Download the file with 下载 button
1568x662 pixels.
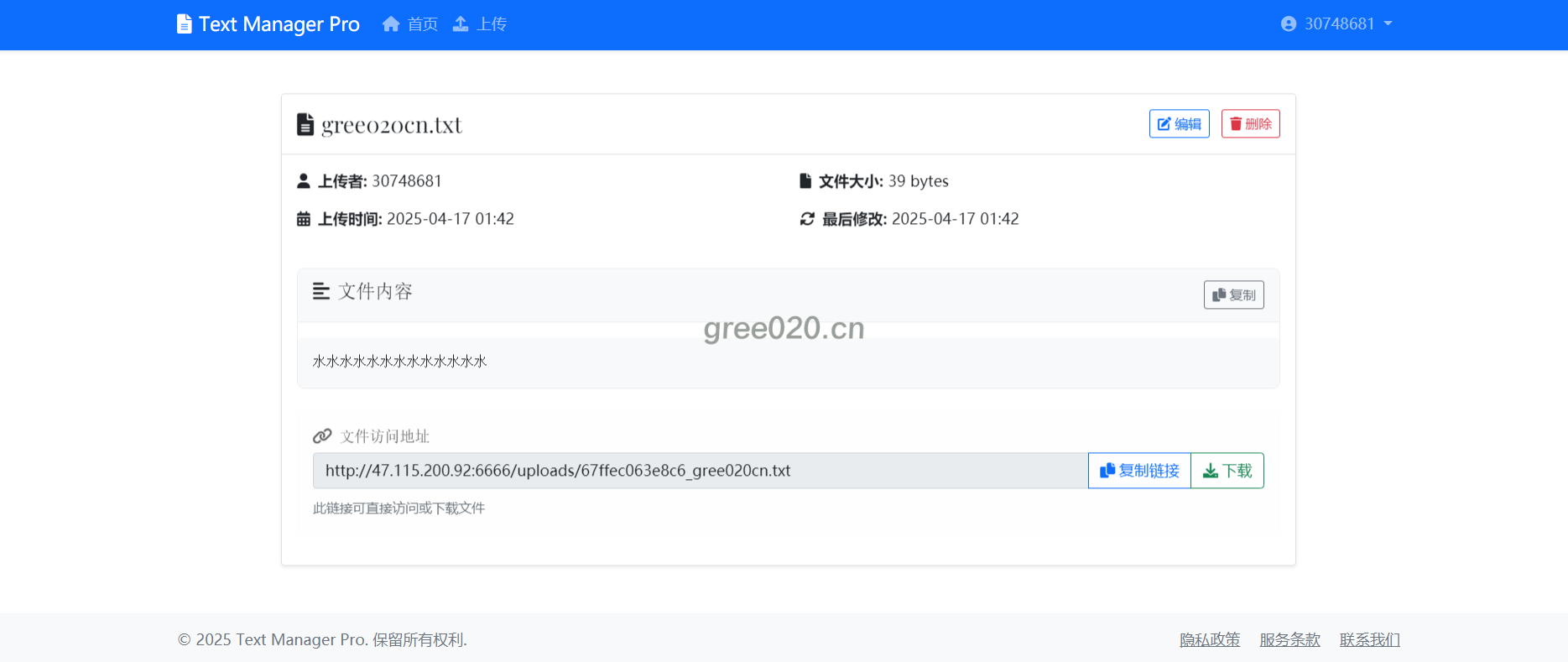tap(1227, 471)
